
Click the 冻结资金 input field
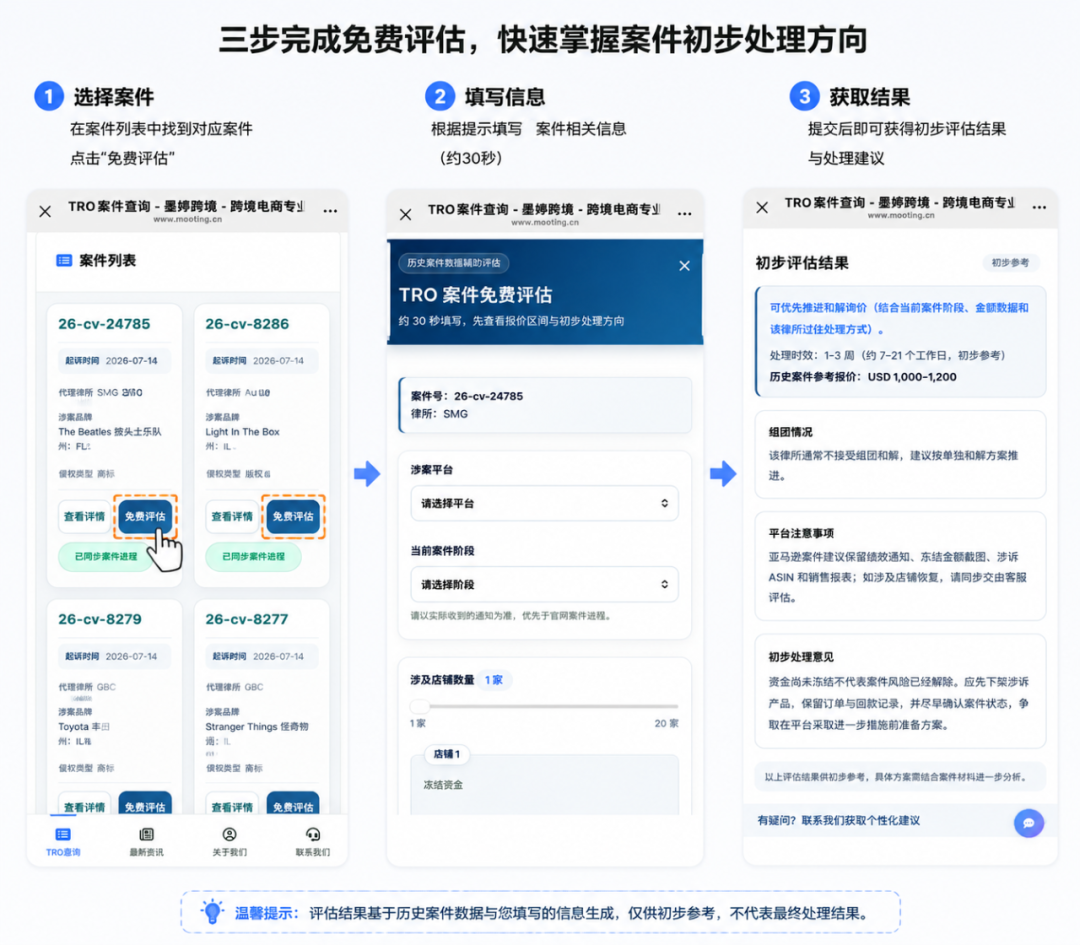point(544,785)
